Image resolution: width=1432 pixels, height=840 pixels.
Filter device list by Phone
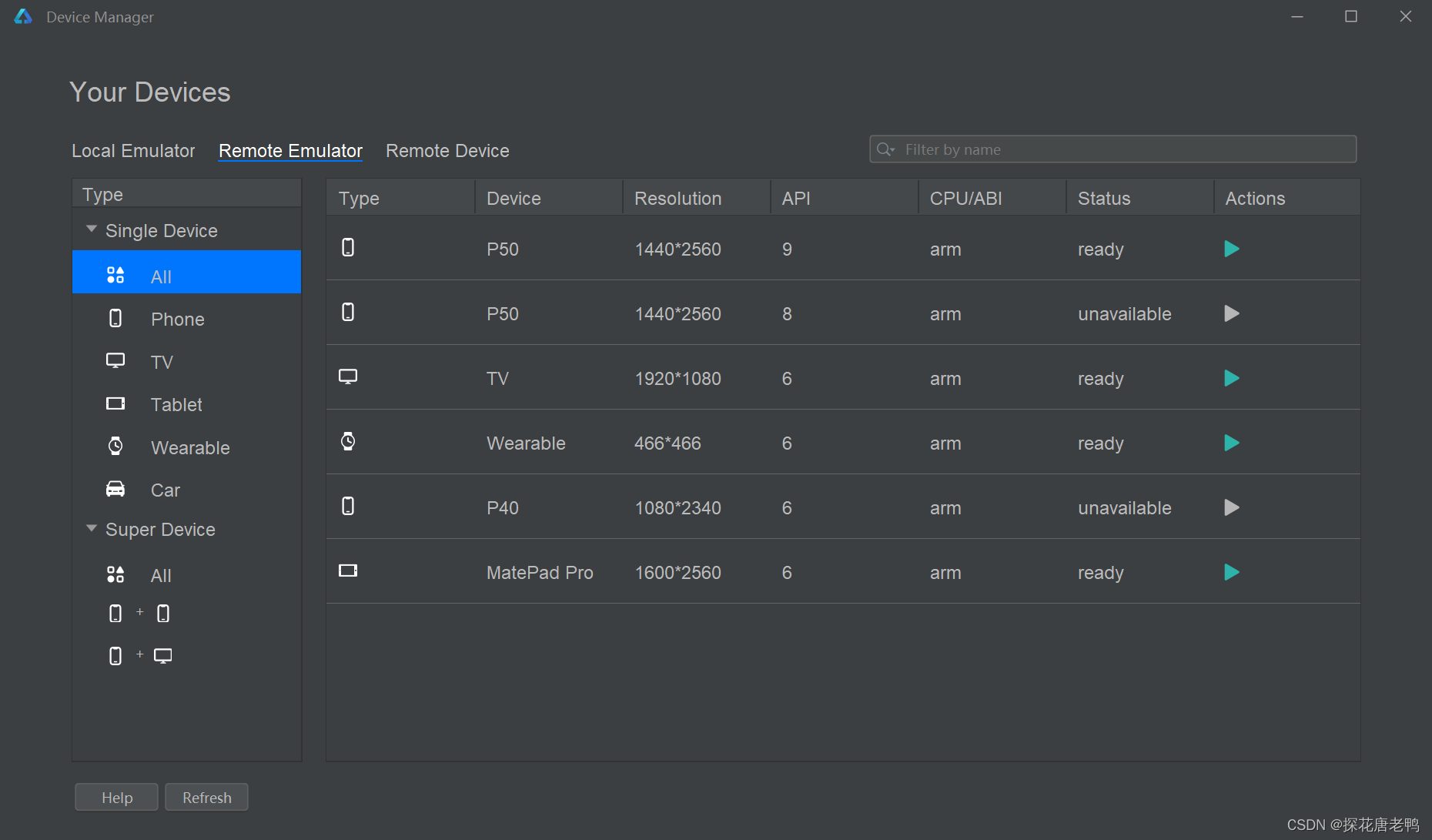[186, 319]
